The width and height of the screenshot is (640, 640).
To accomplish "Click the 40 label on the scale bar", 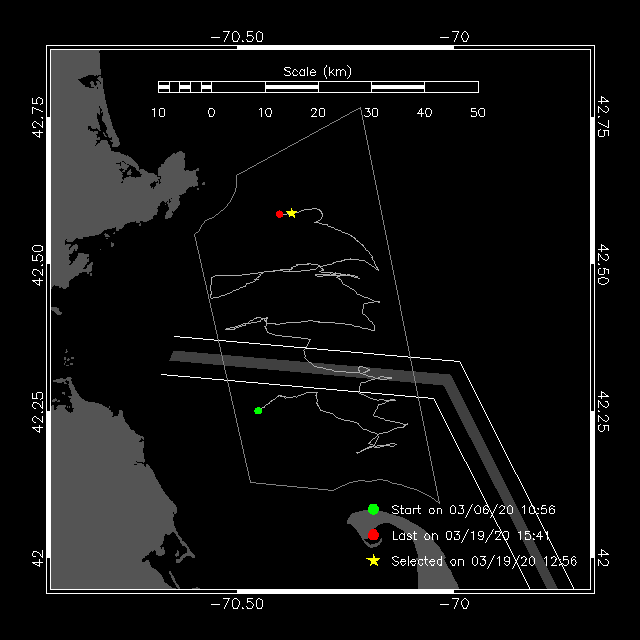I will tap(424, 112).
